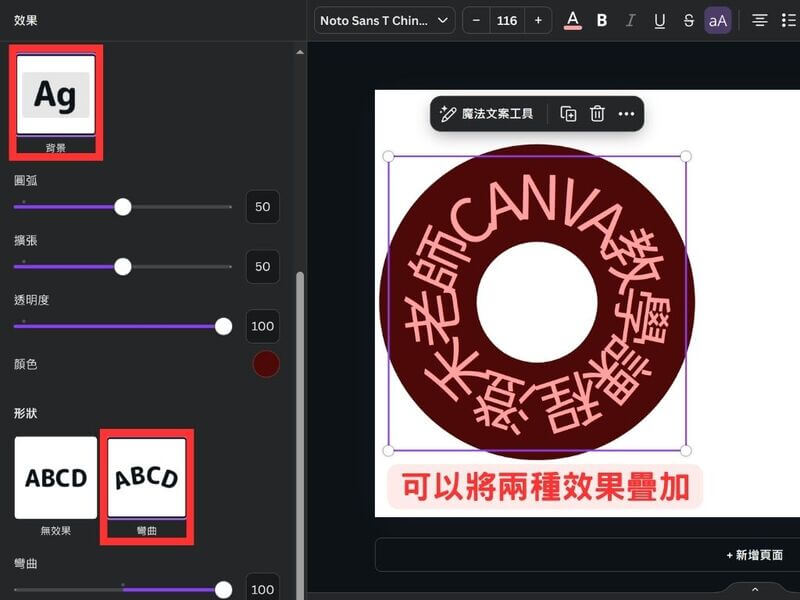Image resolution: width=800 pixels, height=600 pixels.
Task: Click the 新增頁面 add page button
Action: click(755, 555)
